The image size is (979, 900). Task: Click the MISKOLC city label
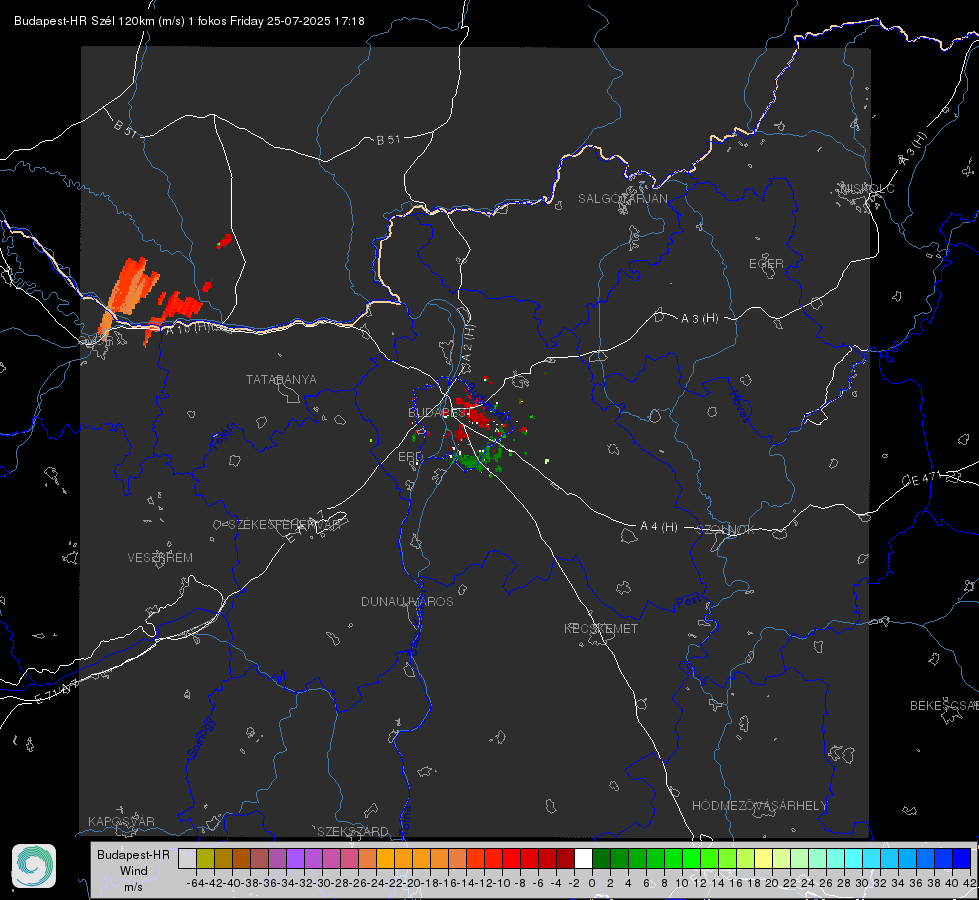click(867, 188)
